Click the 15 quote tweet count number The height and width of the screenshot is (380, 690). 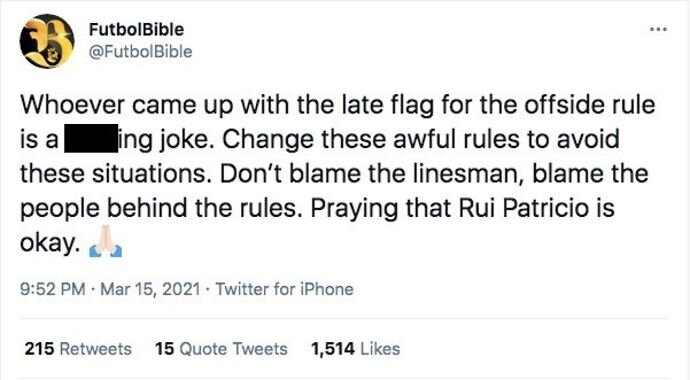click(x=165, y=349)
